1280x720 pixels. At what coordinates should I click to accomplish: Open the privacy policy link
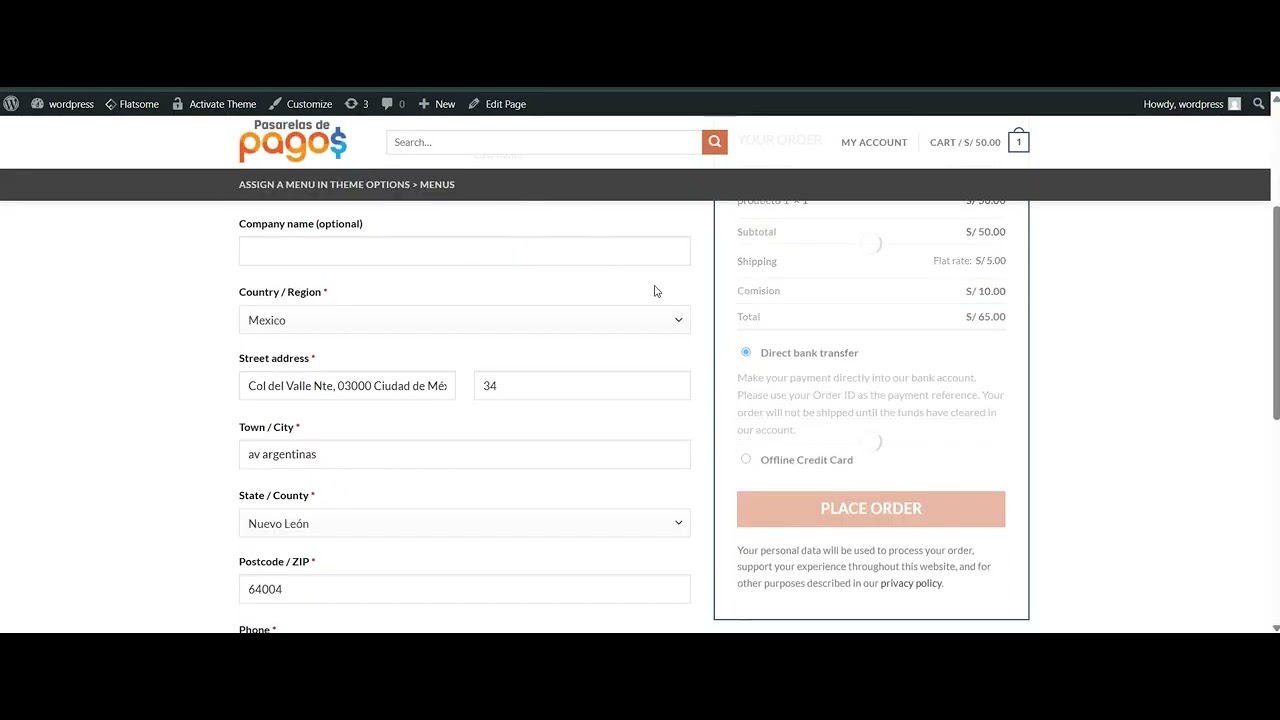tap(911, 583)
